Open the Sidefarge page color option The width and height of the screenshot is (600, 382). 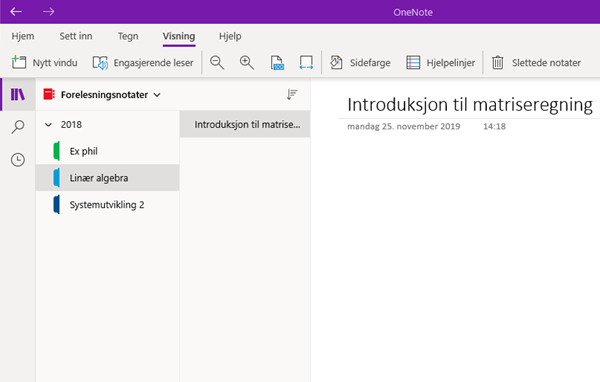[x=370, y=63]
